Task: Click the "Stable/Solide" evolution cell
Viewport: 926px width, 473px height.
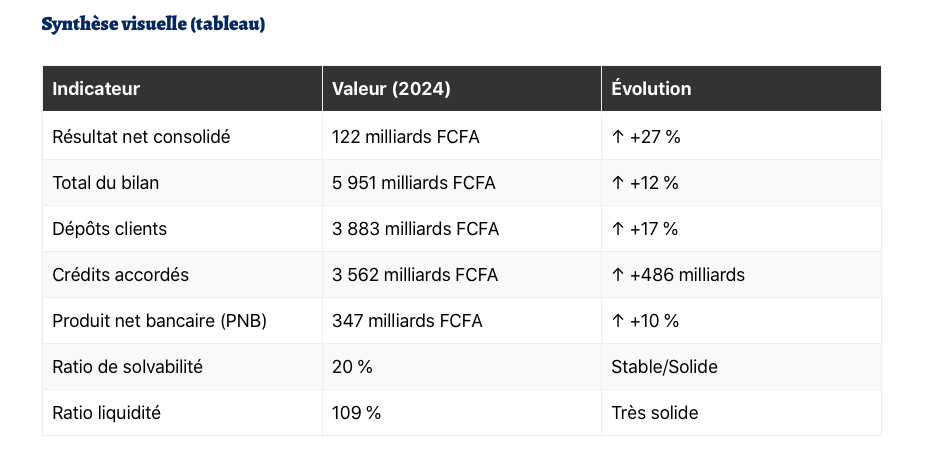Action: 664,367
